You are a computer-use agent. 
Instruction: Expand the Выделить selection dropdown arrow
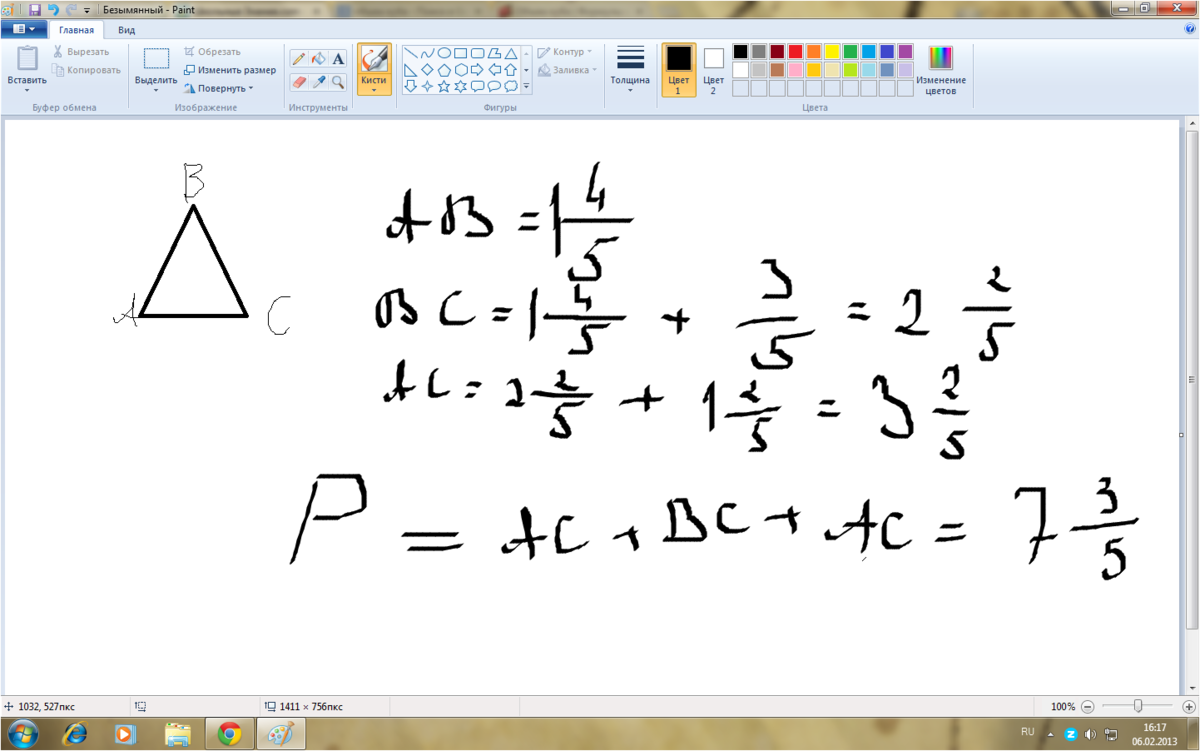[x=156, y=90]
